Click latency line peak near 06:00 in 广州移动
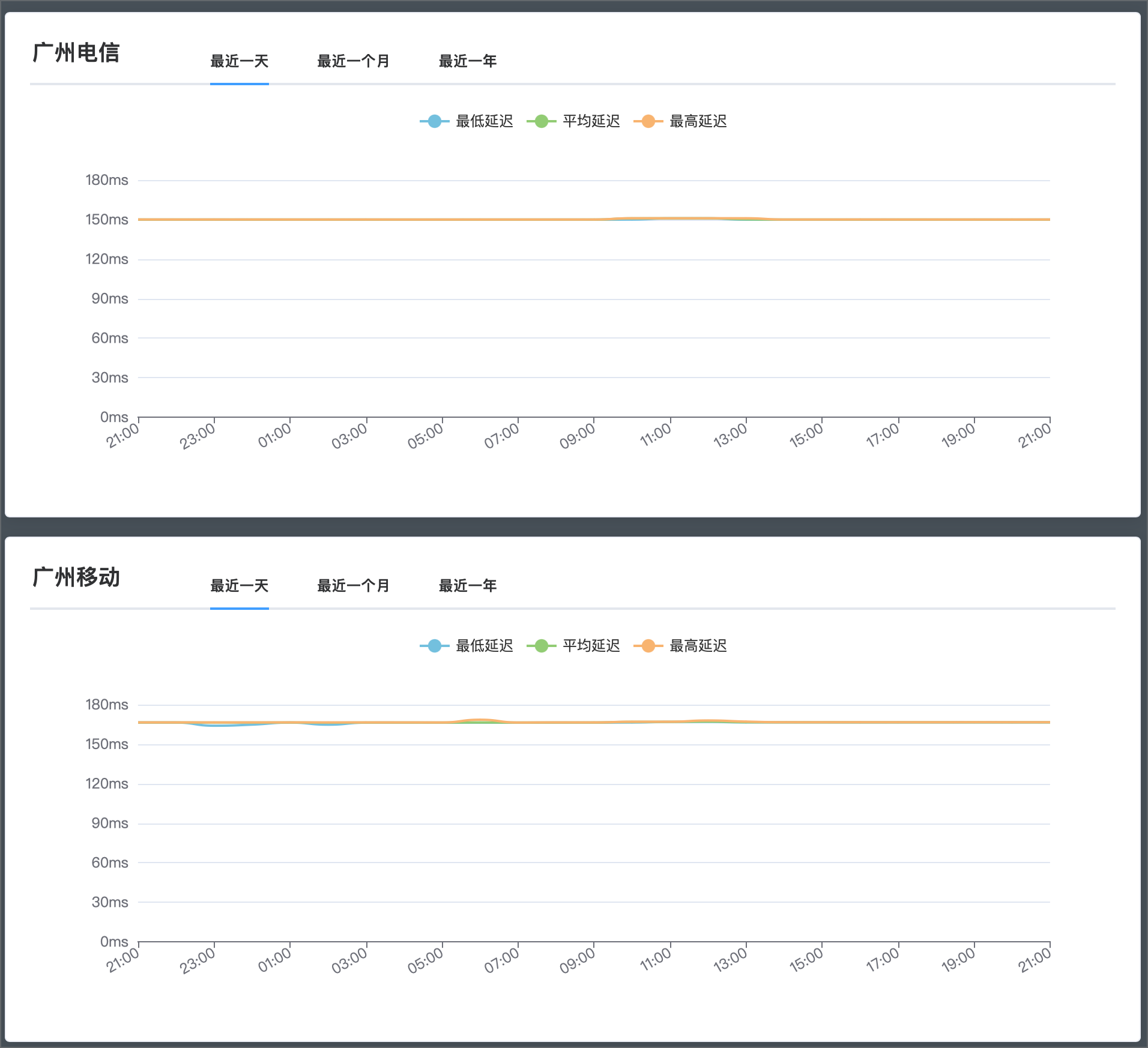 coord(480,720)
